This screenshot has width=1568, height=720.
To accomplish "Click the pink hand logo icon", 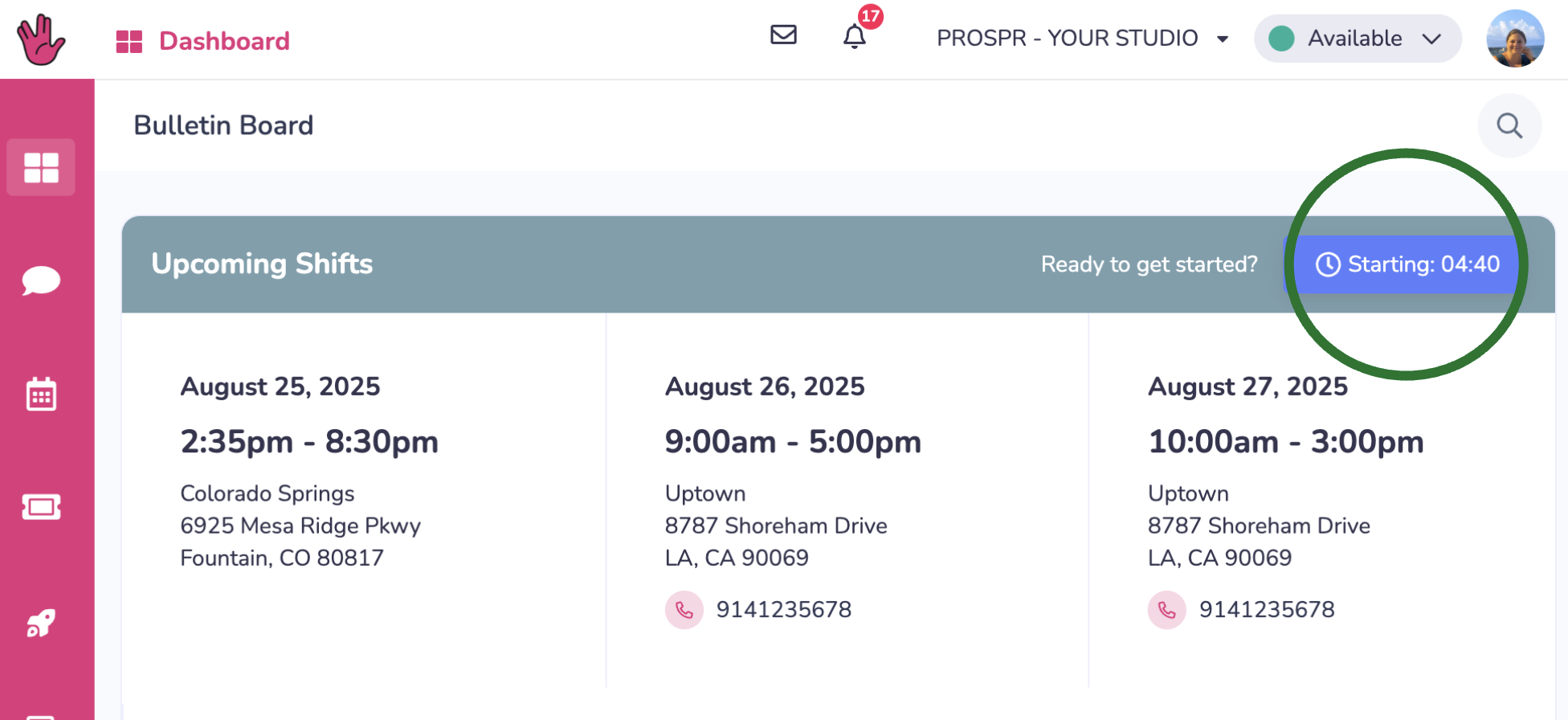I will [x=41, y=40].
